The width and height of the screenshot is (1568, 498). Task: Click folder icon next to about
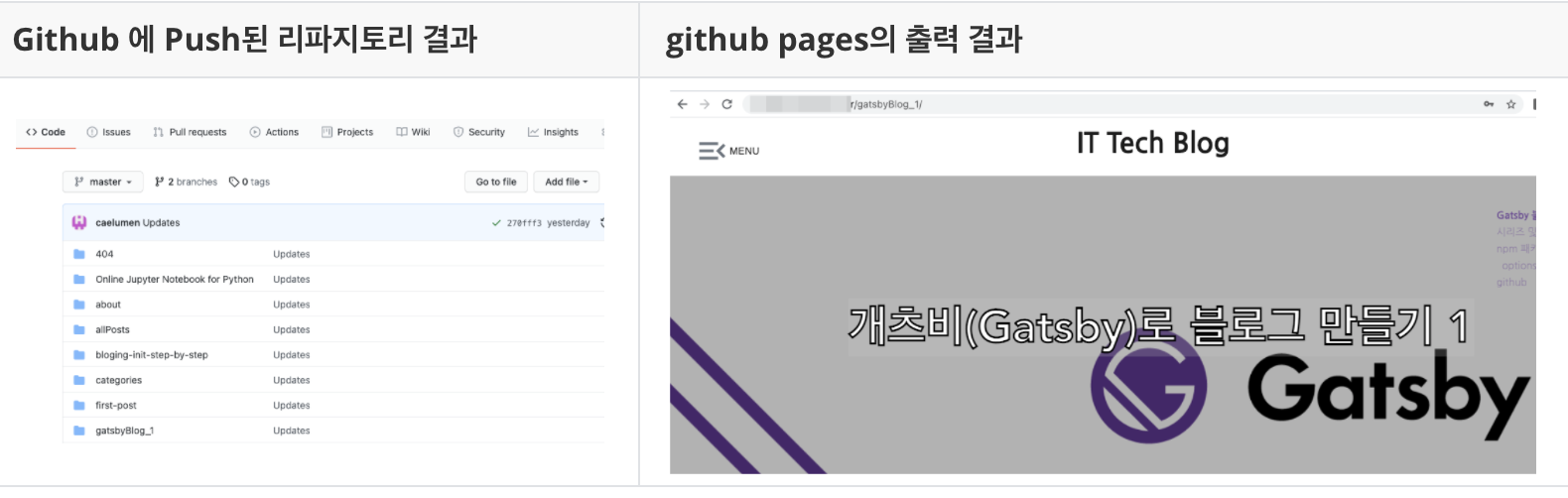[x=79, y=305]
